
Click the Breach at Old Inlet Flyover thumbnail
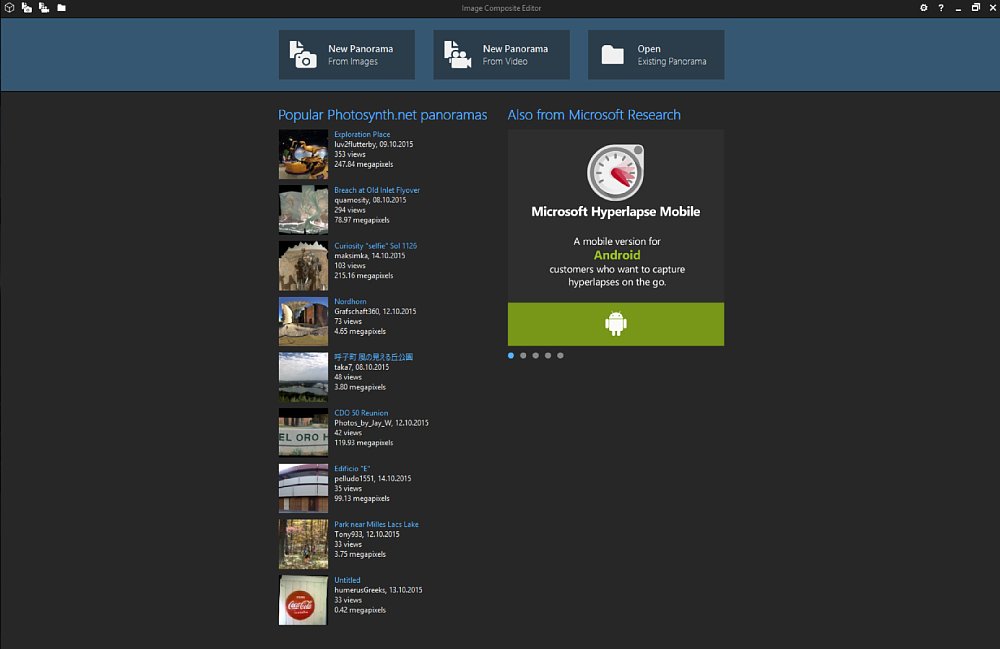click(304, 210)
